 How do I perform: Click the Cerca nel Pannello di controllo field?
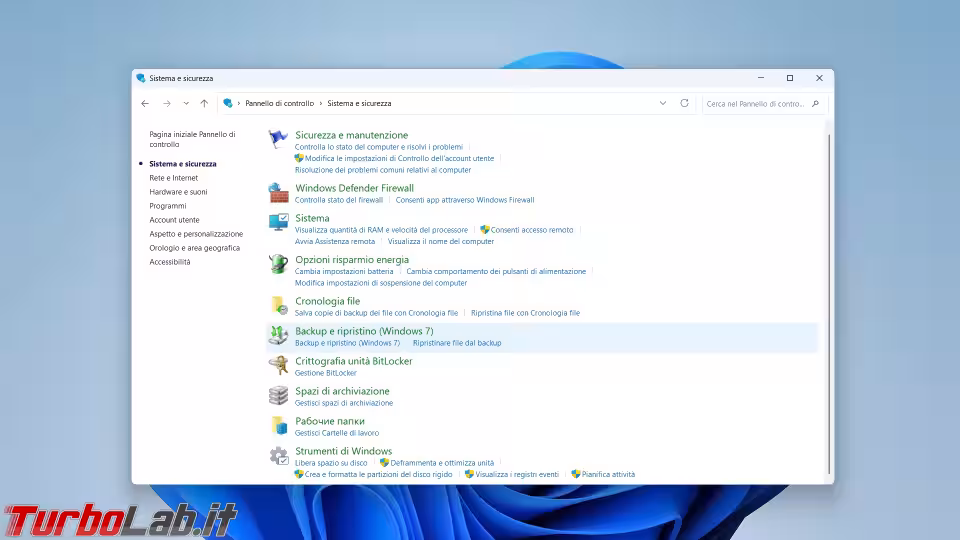point(756,103)
